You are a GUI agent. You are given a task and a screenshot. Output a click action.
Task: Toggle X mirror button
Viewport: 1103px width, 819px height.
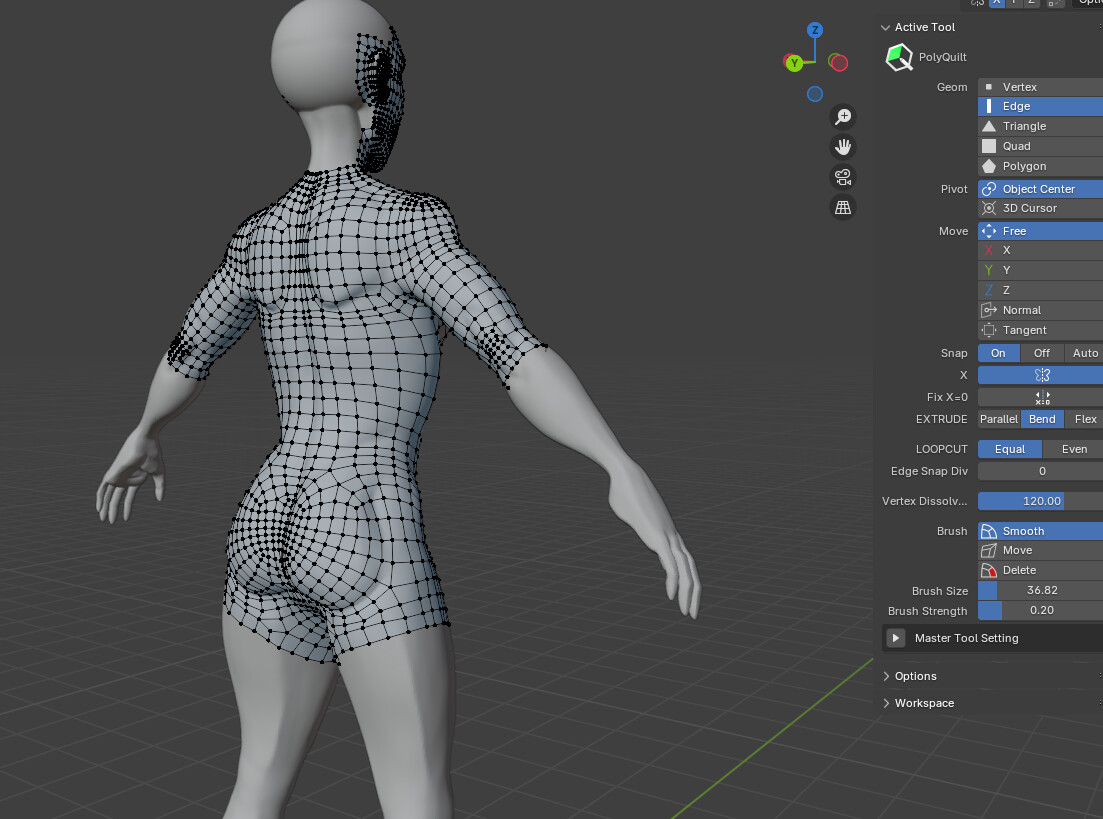pyautogui.click(x=1040, y=375)
